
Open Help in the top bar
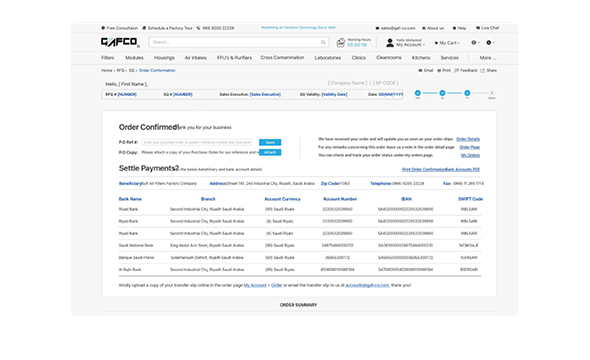coord(459,28)
